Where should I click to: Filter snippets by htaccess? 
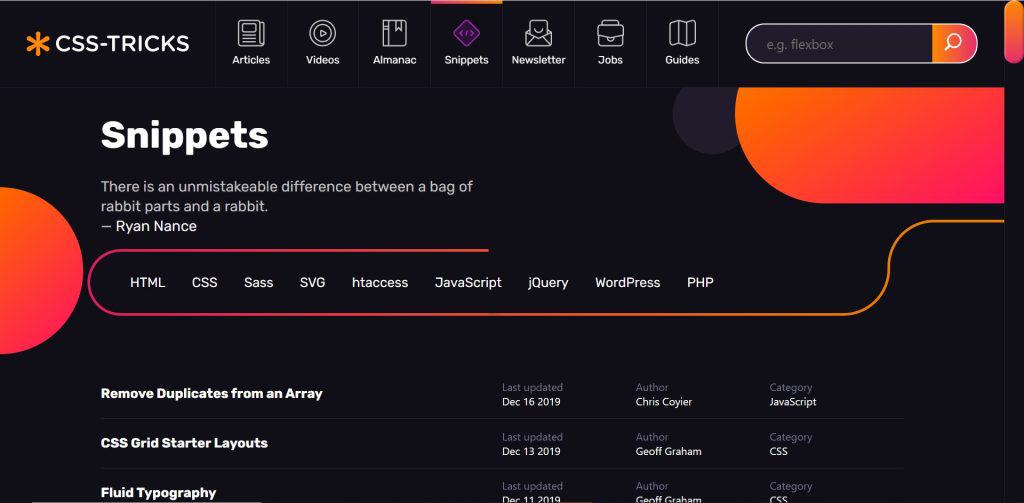(380, 283)
